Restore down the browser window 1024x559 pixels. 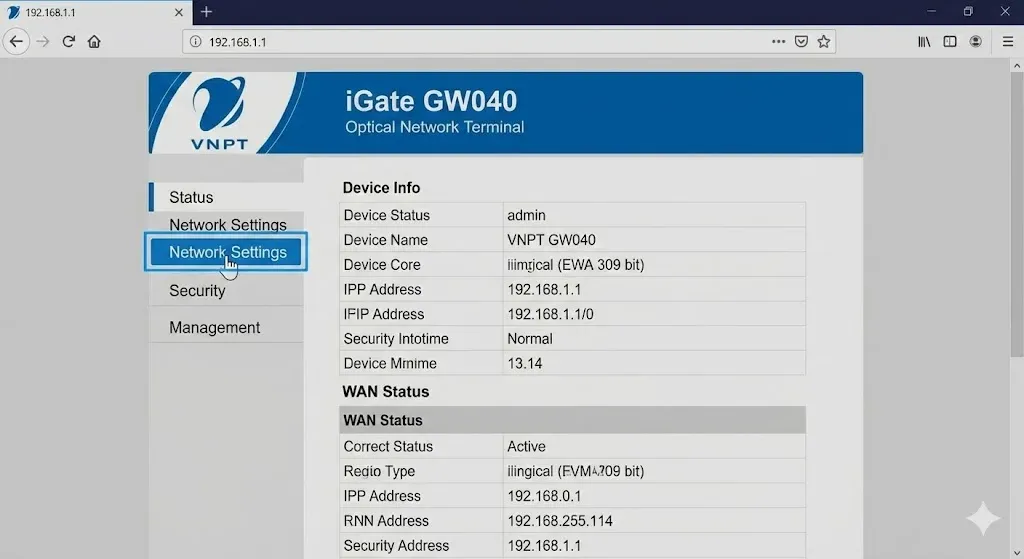pyautogui.click(x=968, y=12)
